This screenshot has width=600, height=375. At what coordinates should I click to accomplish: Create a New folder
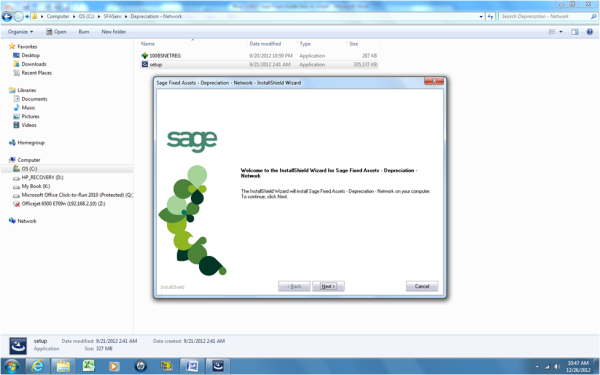(x=114, y=32)
